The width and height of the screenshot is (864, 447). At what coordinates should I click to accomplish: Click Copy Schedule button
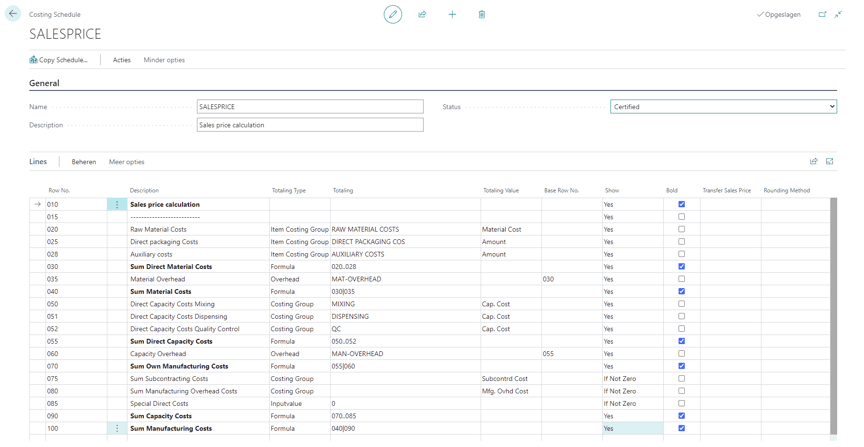58,60
